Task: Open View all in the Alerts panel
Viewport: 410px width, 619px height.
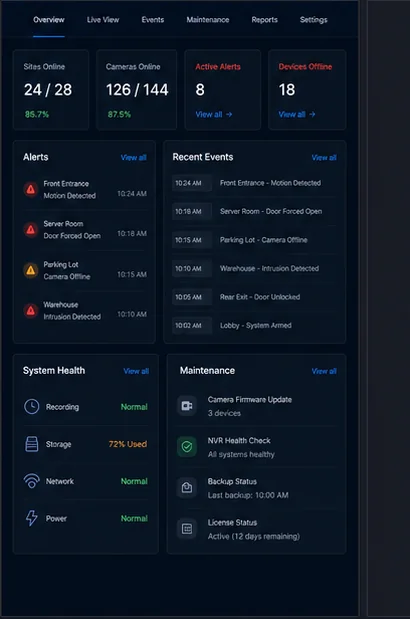Action: pos(134,158)
